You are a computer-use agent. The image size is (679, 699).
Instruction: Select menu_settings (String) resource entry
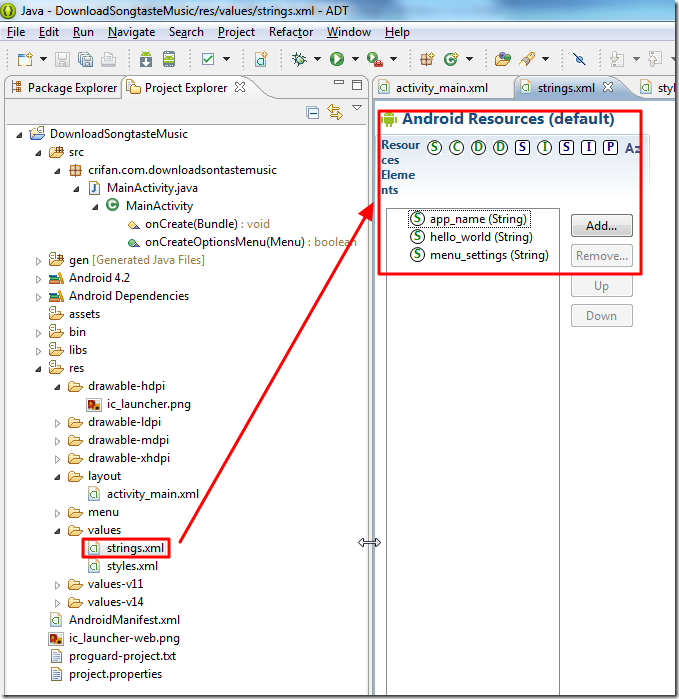coord(479,255)
